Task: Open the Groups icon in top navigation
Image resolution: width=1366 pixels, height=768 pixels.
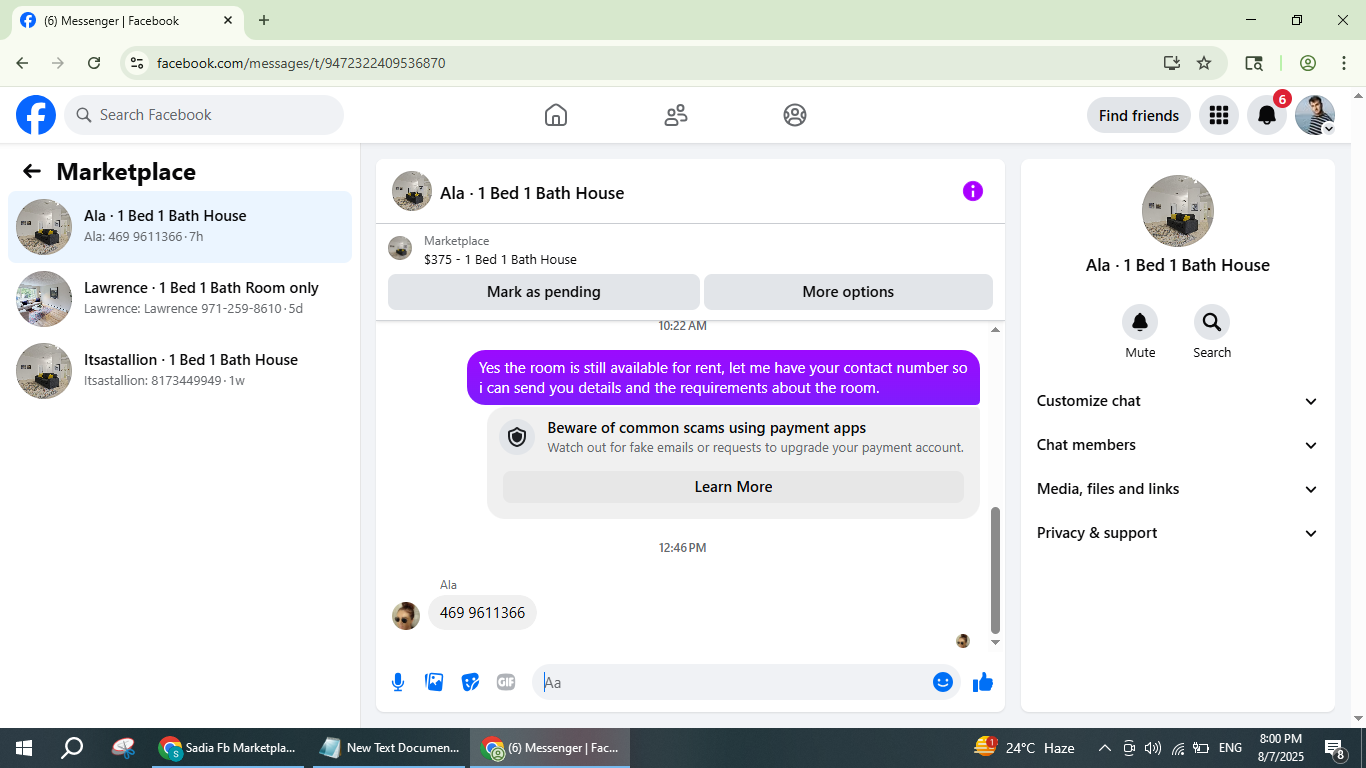Action: 795,115
